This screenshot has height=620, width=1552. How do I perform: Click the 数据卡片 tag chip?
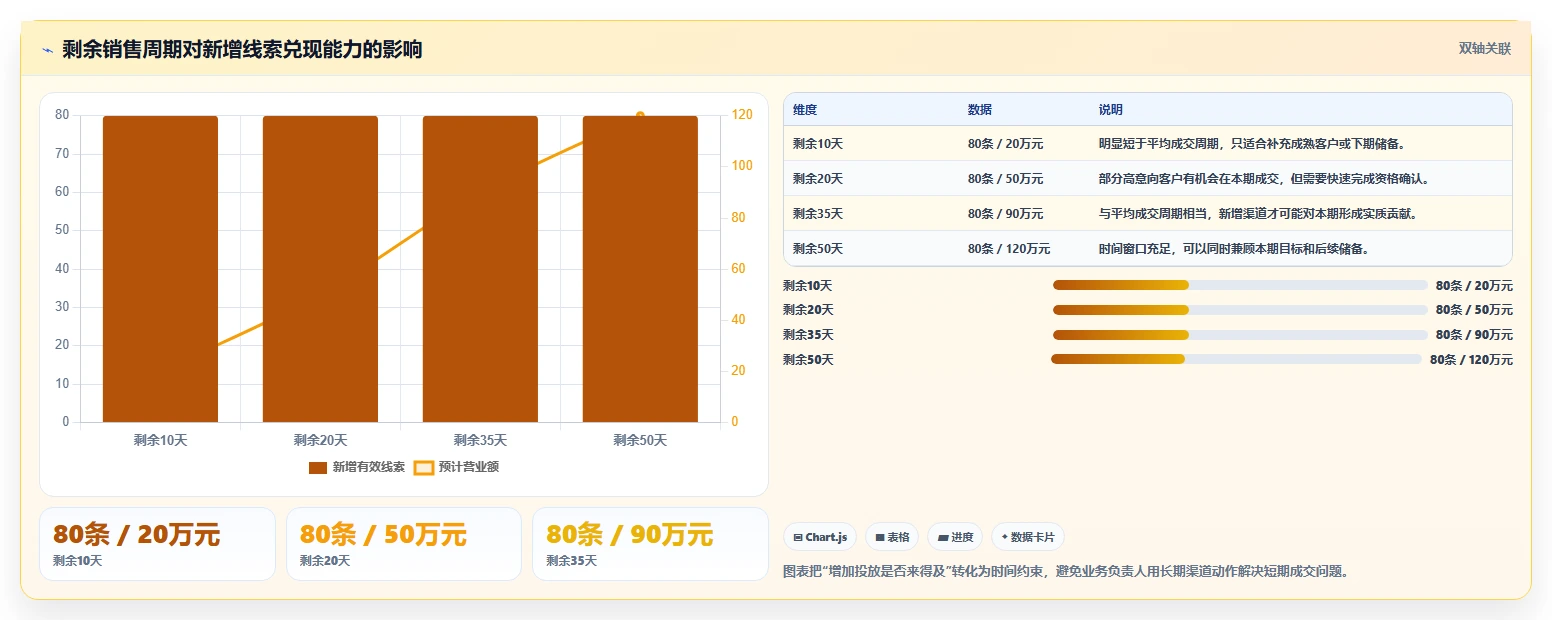1028,537
